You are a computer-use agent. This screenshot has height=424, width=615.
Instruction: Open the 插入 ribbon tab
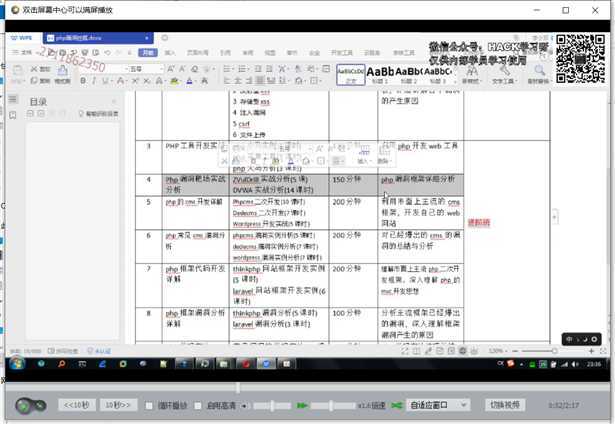point(170,53)
